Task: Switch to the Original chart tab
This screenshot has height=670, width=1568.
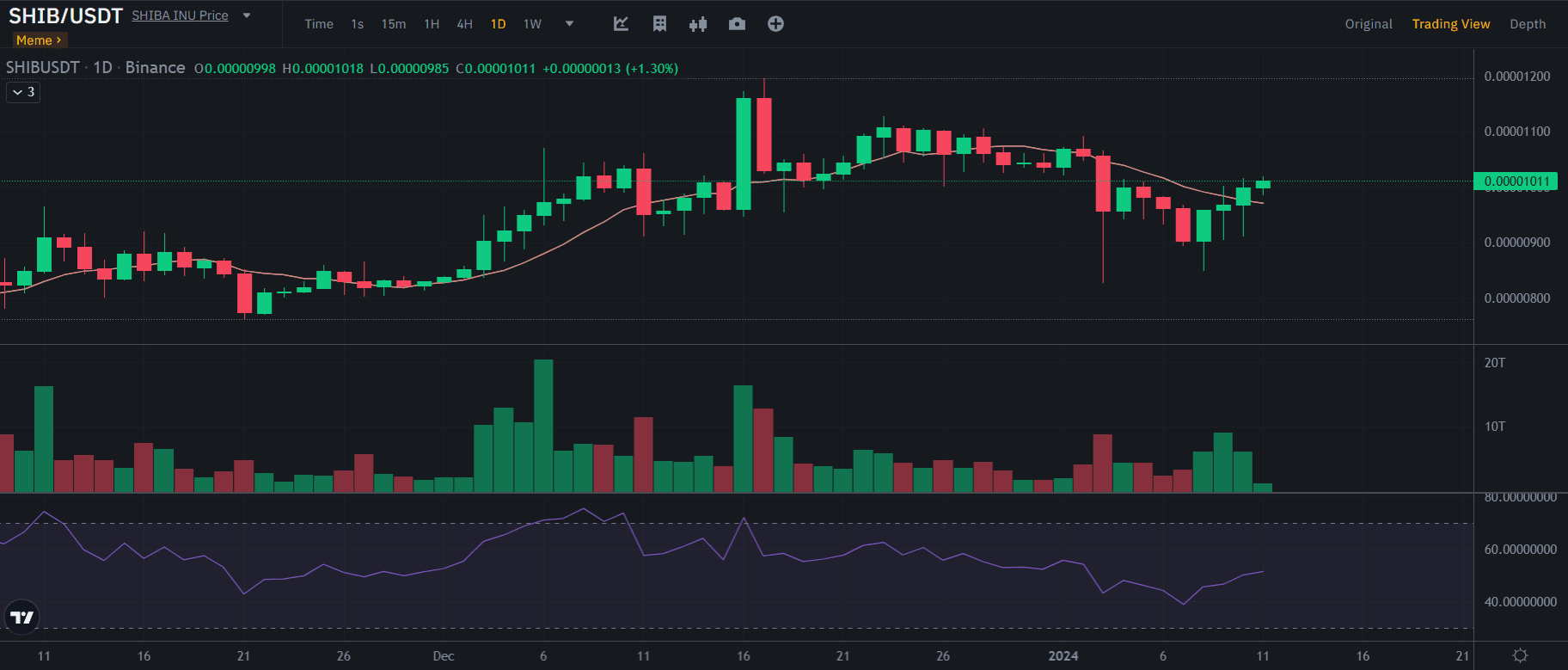Action: click(x=1368, y=24)
